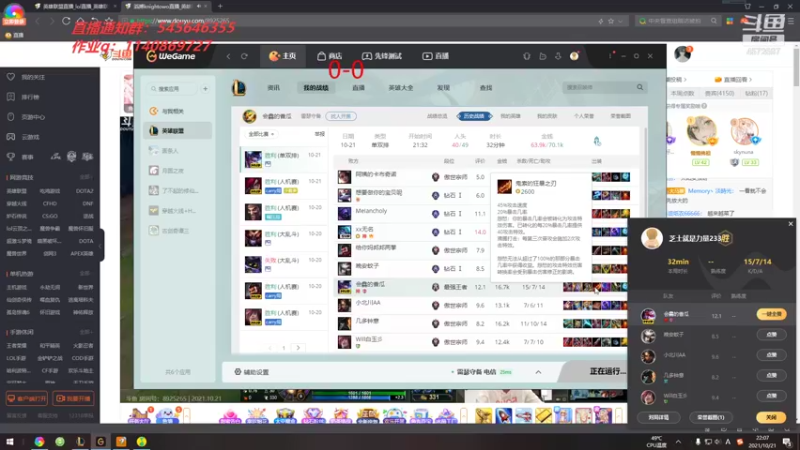
Task: Reload the Douyu page in the browser toolbar
Action: (x=66, y=21)
